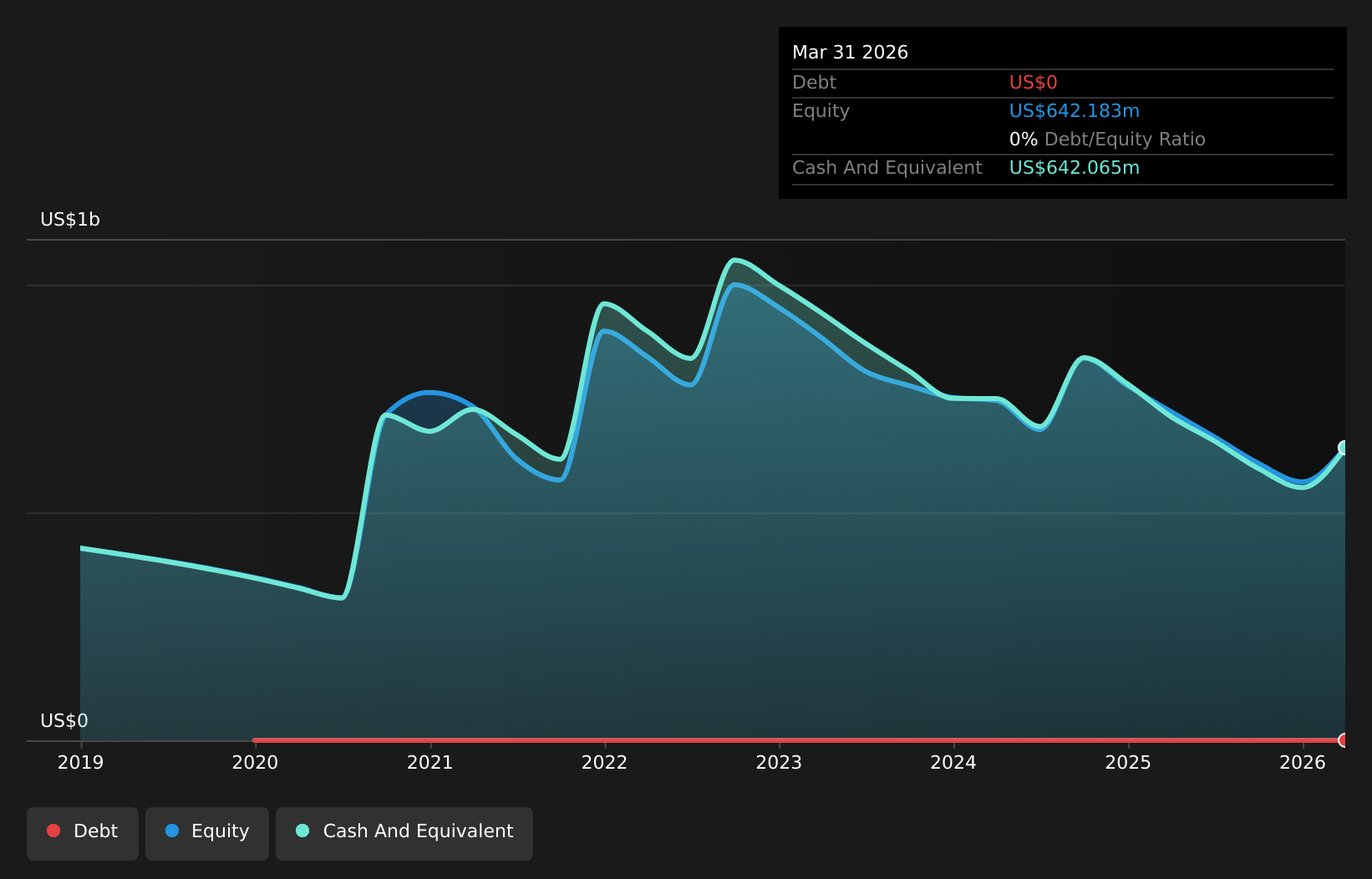Toggle the Debt series legend button
1372x879 pixels.
[x=83, y=833]
